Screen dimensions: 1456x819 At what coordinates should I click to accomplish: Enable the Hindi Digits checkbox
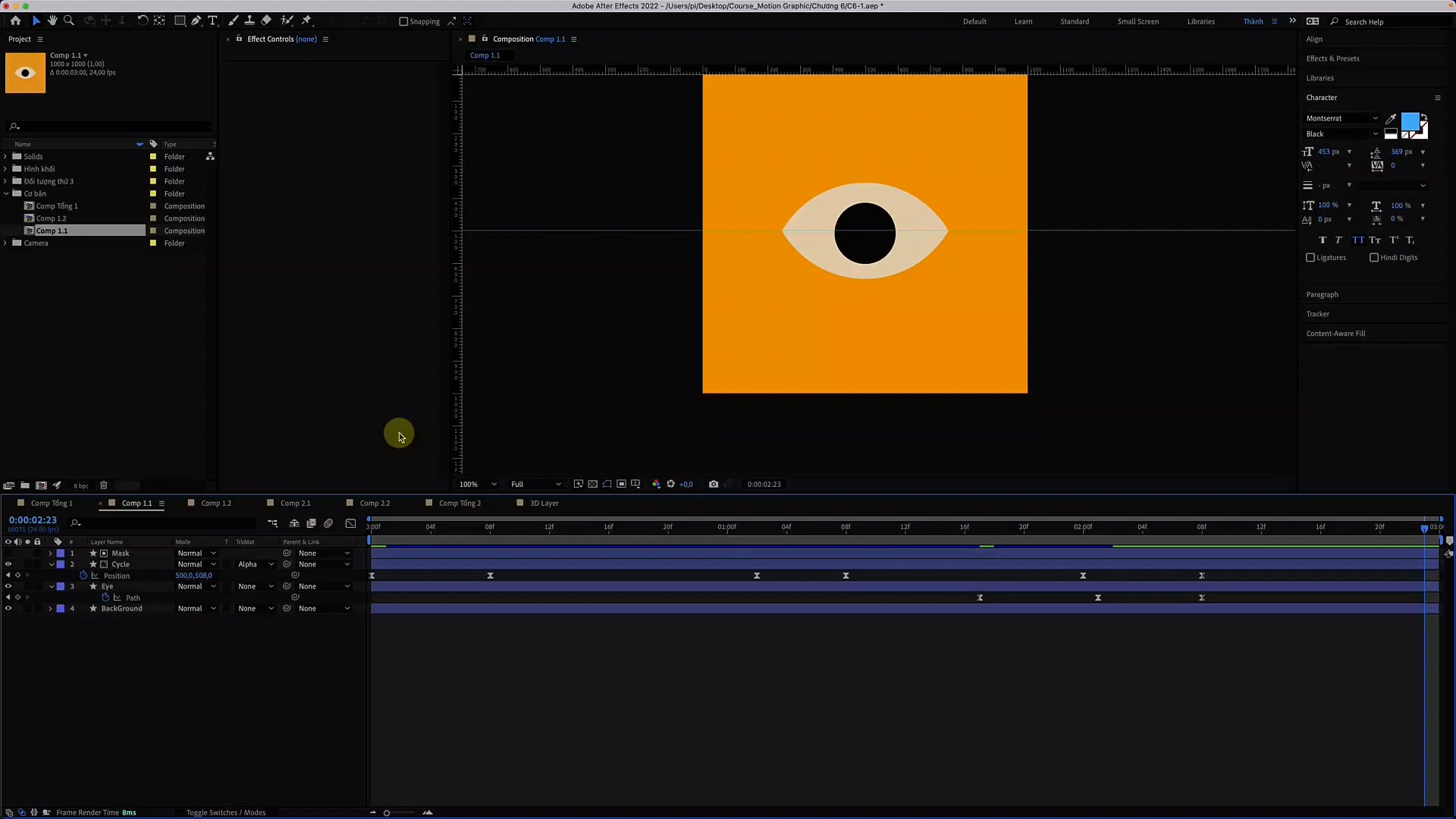(1374, 257)
